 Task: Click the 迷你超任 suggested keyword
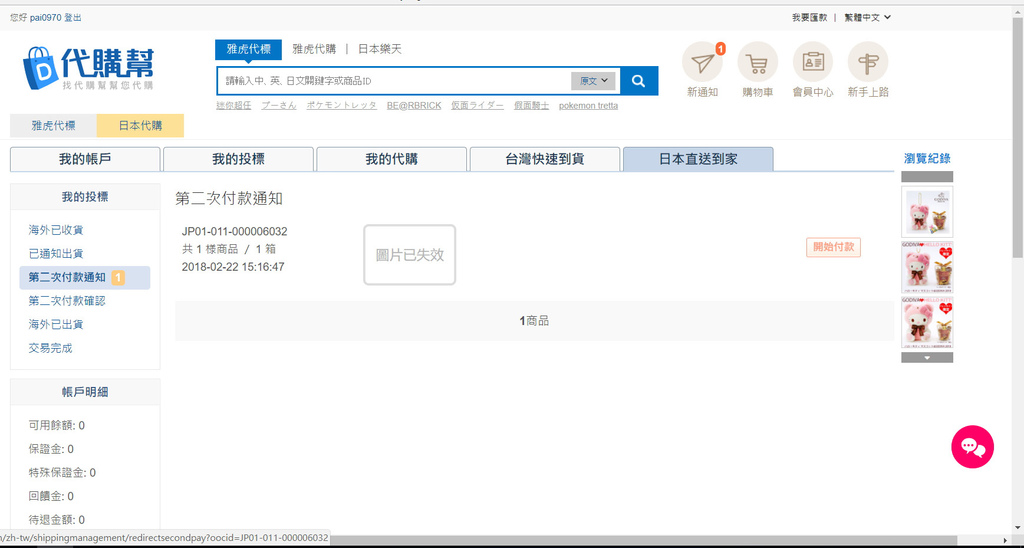point(234,106)
